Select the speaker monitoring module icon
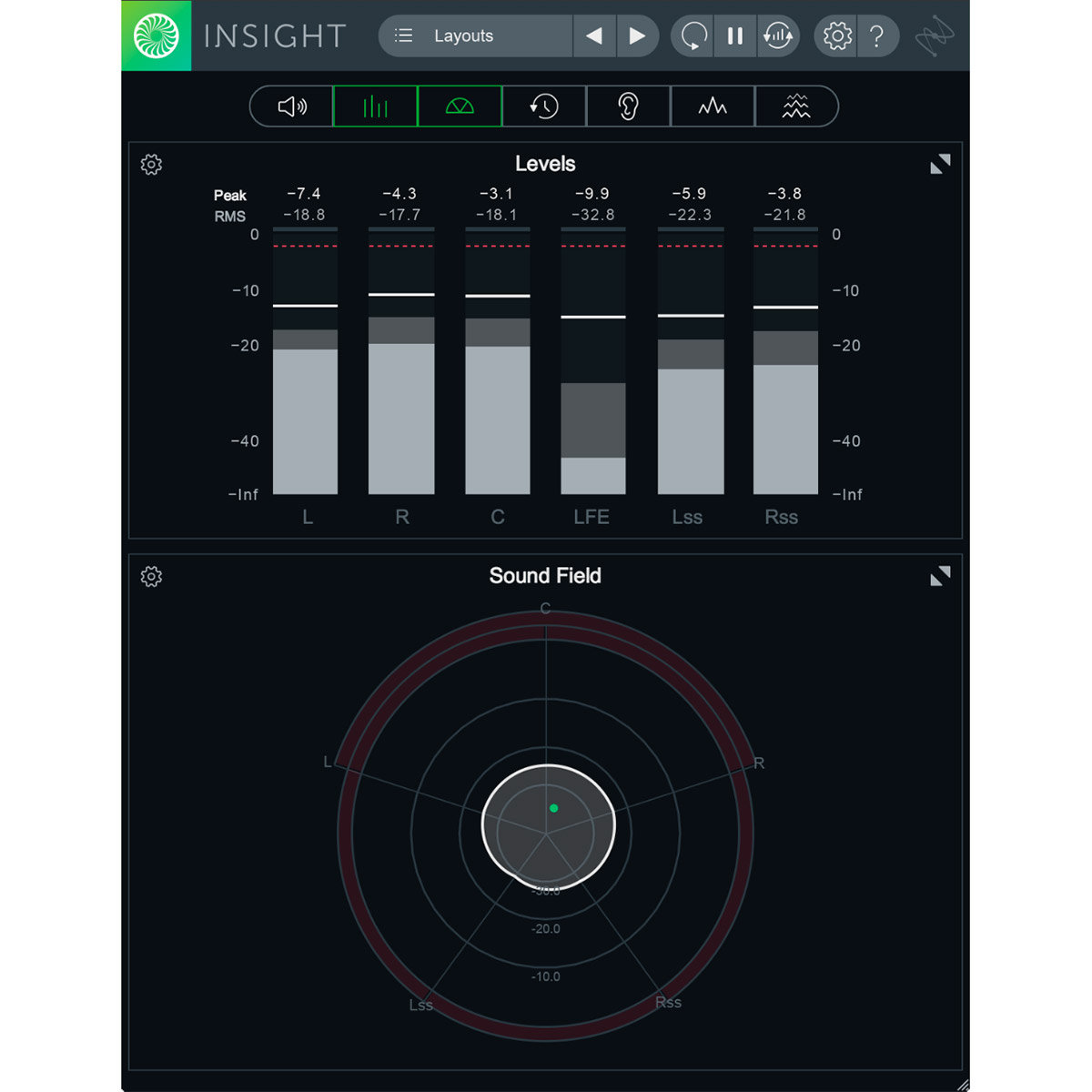Viewport: 1092px width, 1092px height. pos(290,106)
